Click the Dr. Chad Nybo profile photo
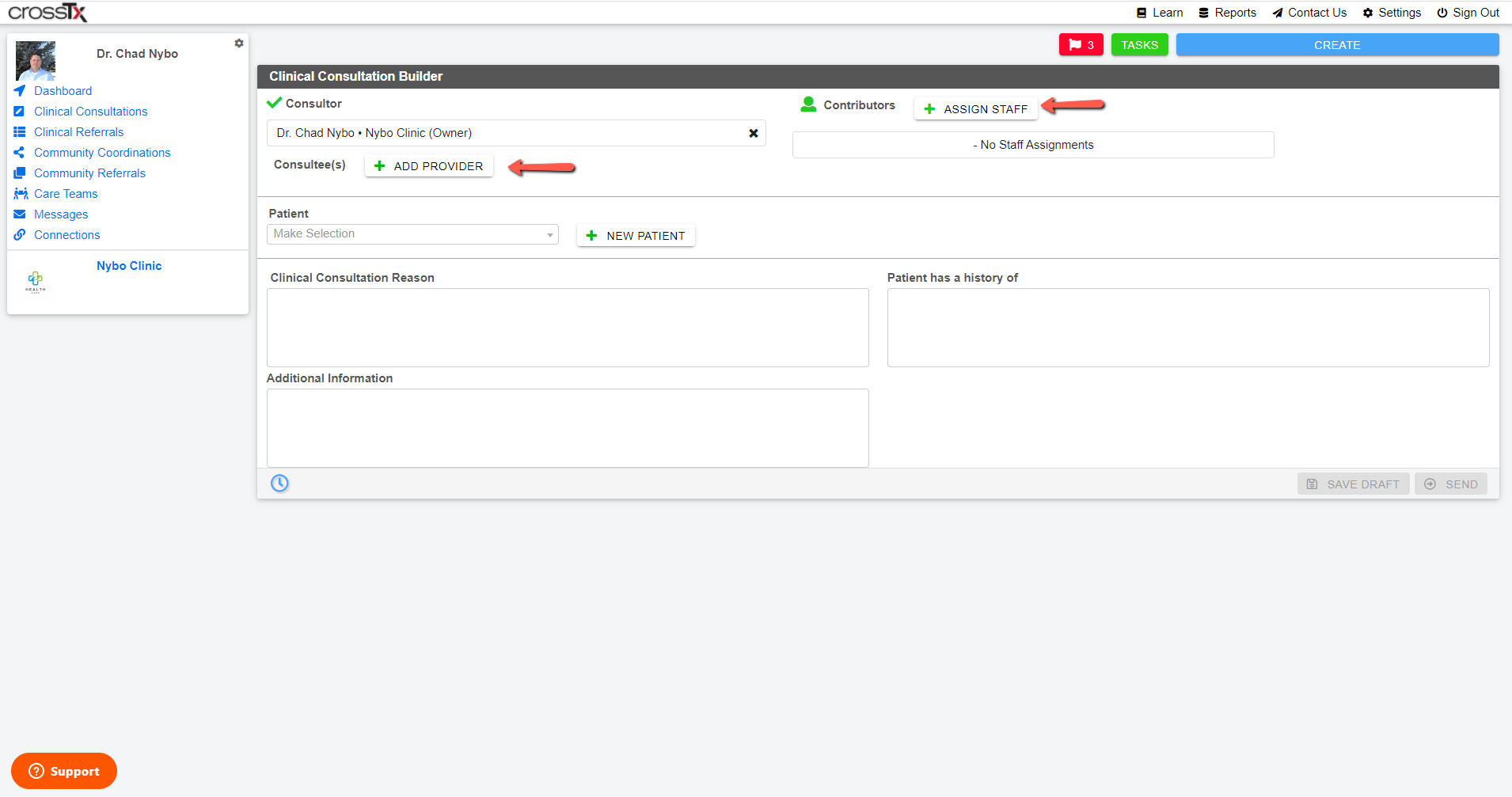1512x797 pixels. pyautogui.click(x=36, y=61)
